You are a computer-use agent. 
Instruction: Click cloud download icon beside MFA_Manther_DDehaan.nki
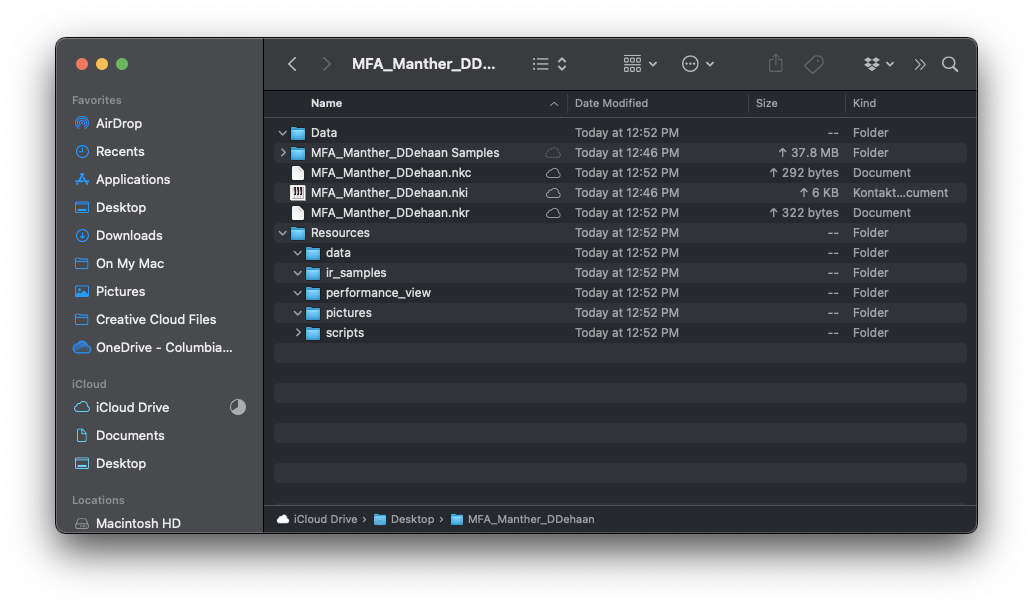point(553,193)
